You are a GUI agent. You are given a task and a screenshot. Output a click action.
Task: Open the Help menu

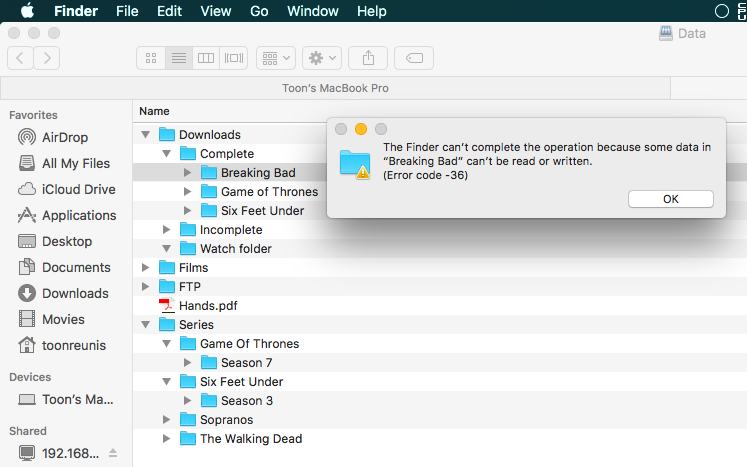point(372,11)
